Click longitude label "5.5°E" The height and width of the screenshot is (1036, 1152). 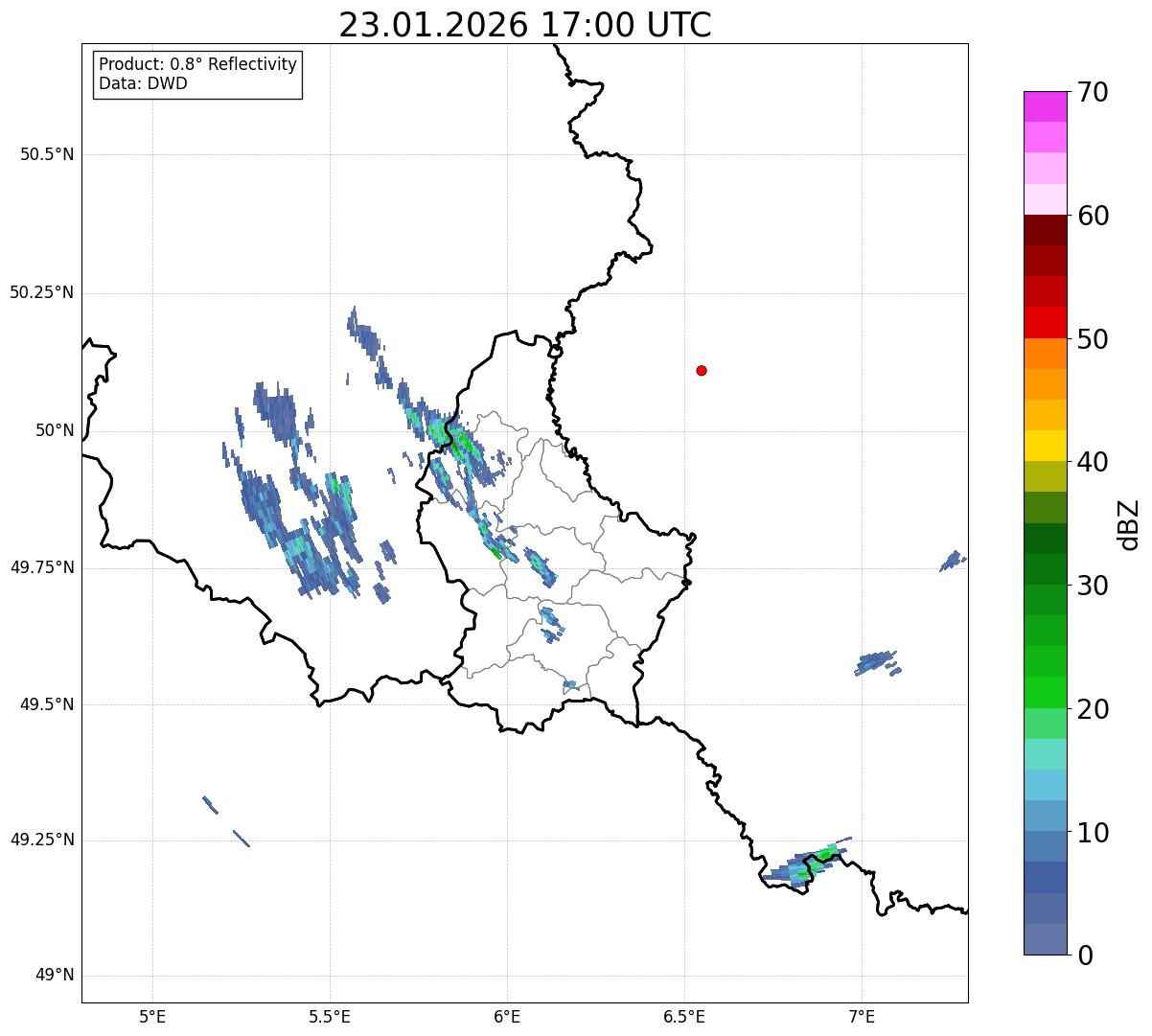tap(330, 1018)
